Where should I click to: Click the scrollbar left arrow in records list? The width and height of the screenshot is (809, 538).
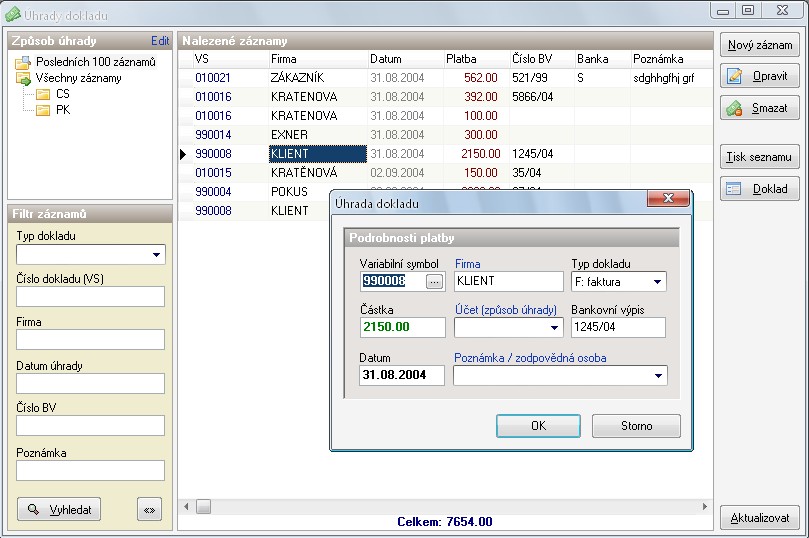point(186,507)
